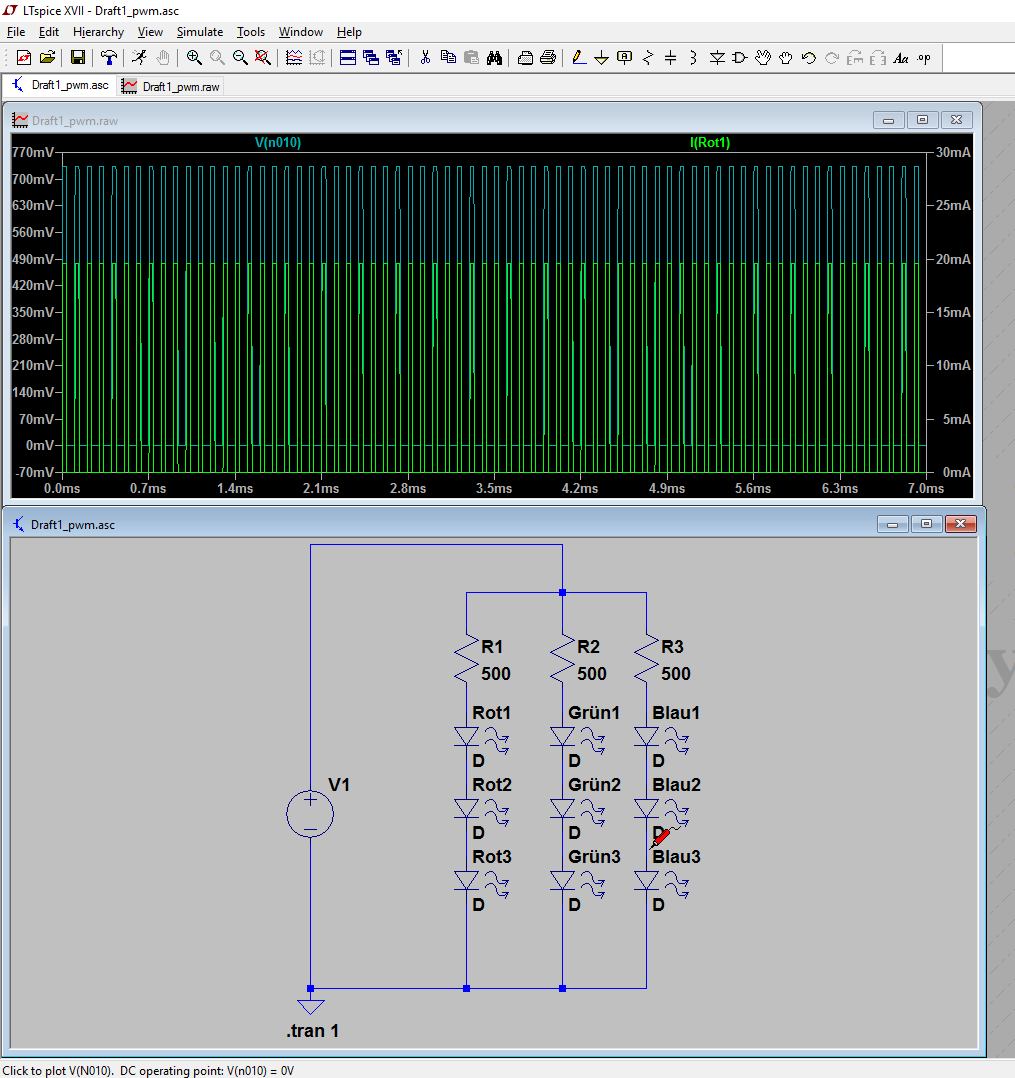Open the View menu
Viewport: 1015px width, 1078px height.
tap(150, 32)
